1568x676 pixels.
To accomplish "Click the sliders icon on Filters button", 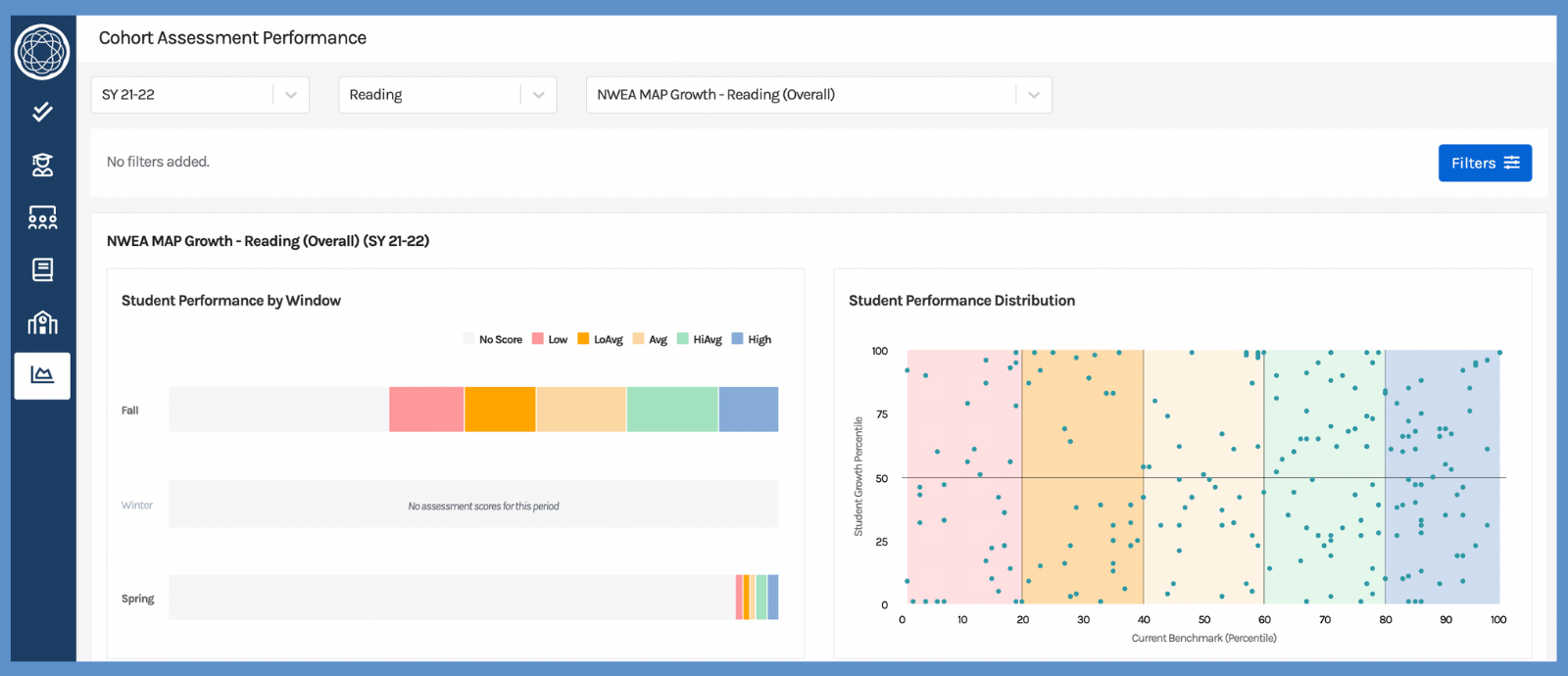I will tap(1512, 163).
